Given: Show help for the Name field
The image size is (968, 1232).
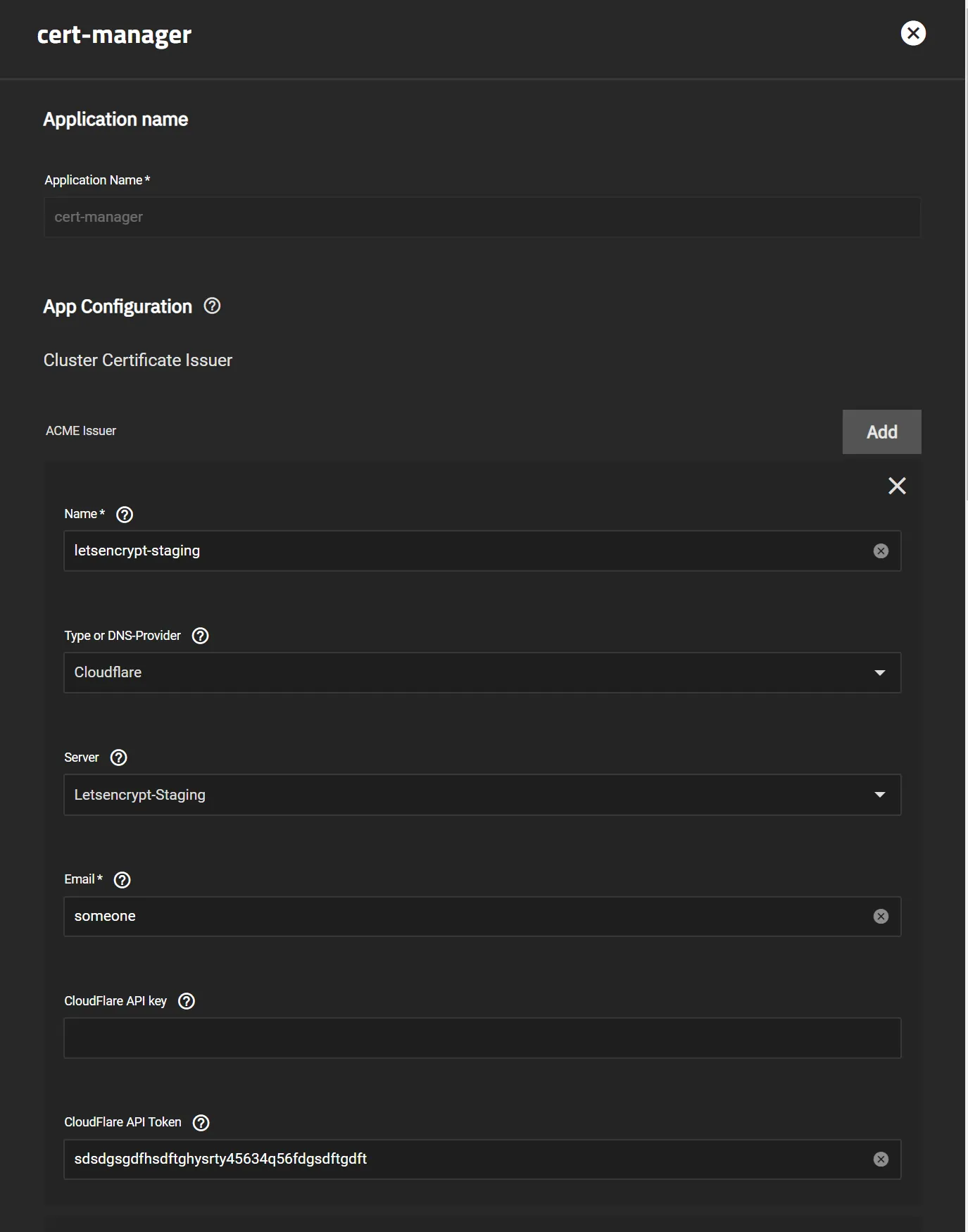Looking at the screenshot, I should [x=125, y=515].
